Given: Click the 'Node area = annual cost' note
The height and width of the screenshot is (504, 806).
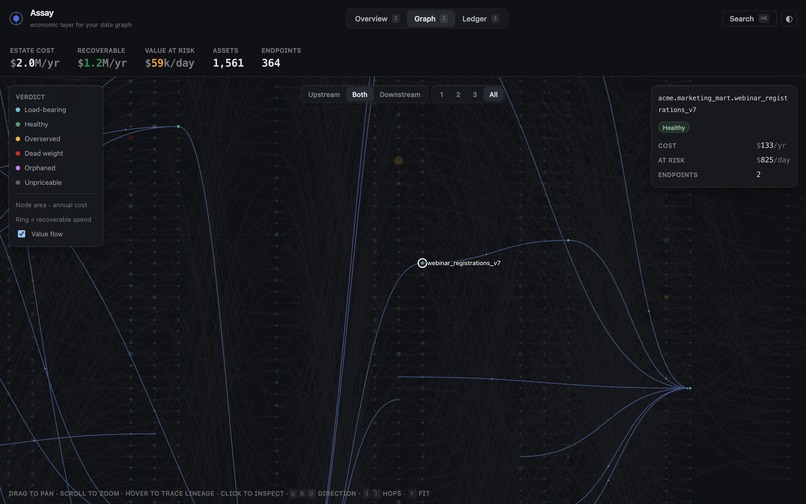Looking at the screenshot, I should (x=51, y=205).
